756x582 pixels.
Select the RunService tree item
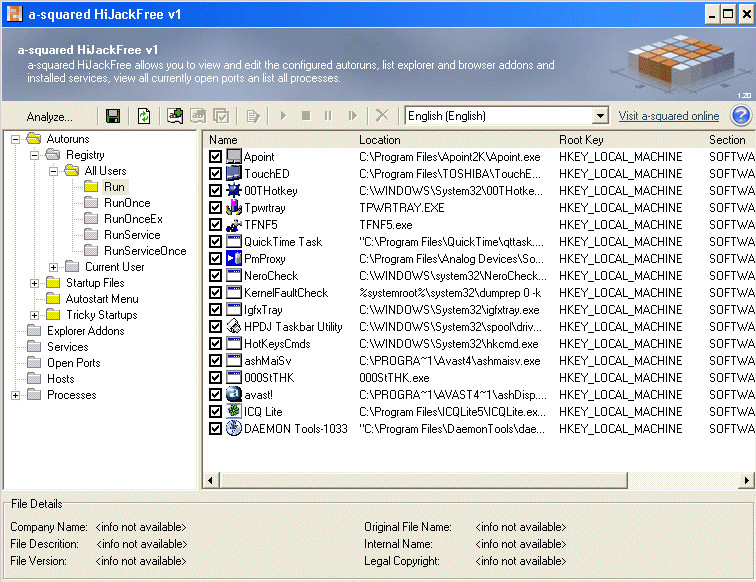[x=132, y=234]
